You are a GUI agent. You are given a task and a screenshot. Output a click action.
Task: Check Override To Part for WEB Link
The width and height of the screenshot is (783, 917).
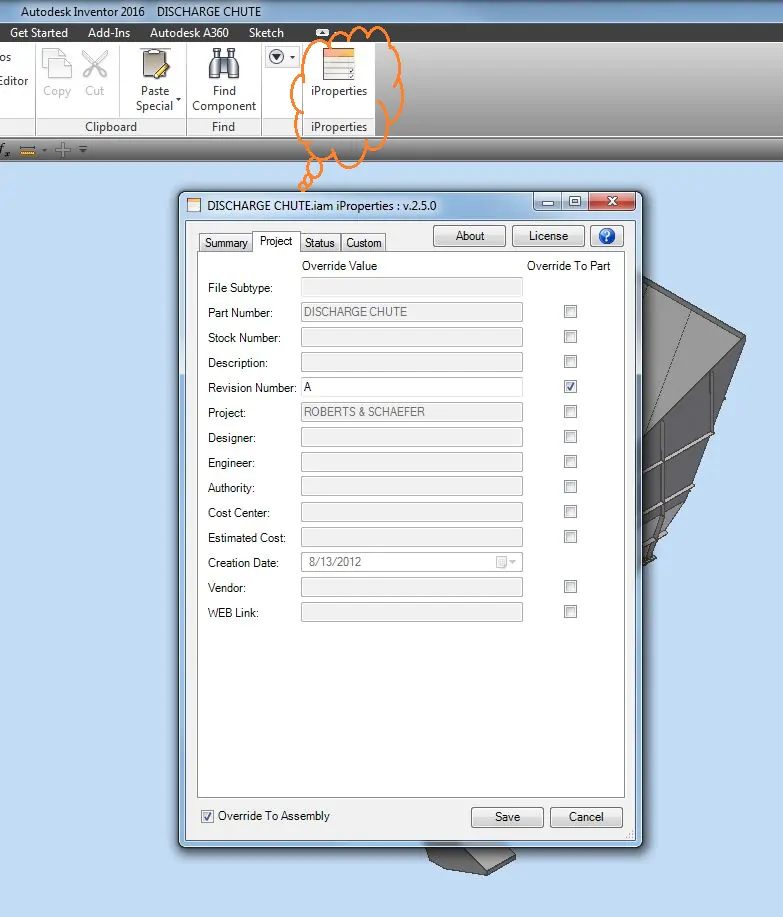(570, 612)
